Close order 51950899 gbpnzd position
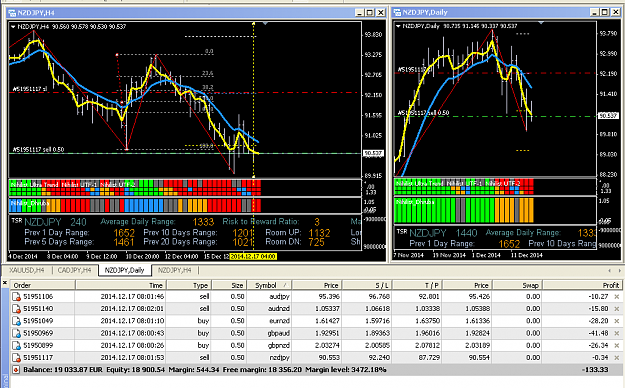Viewport: 625px width, 388px height. [x=617, y=345]
